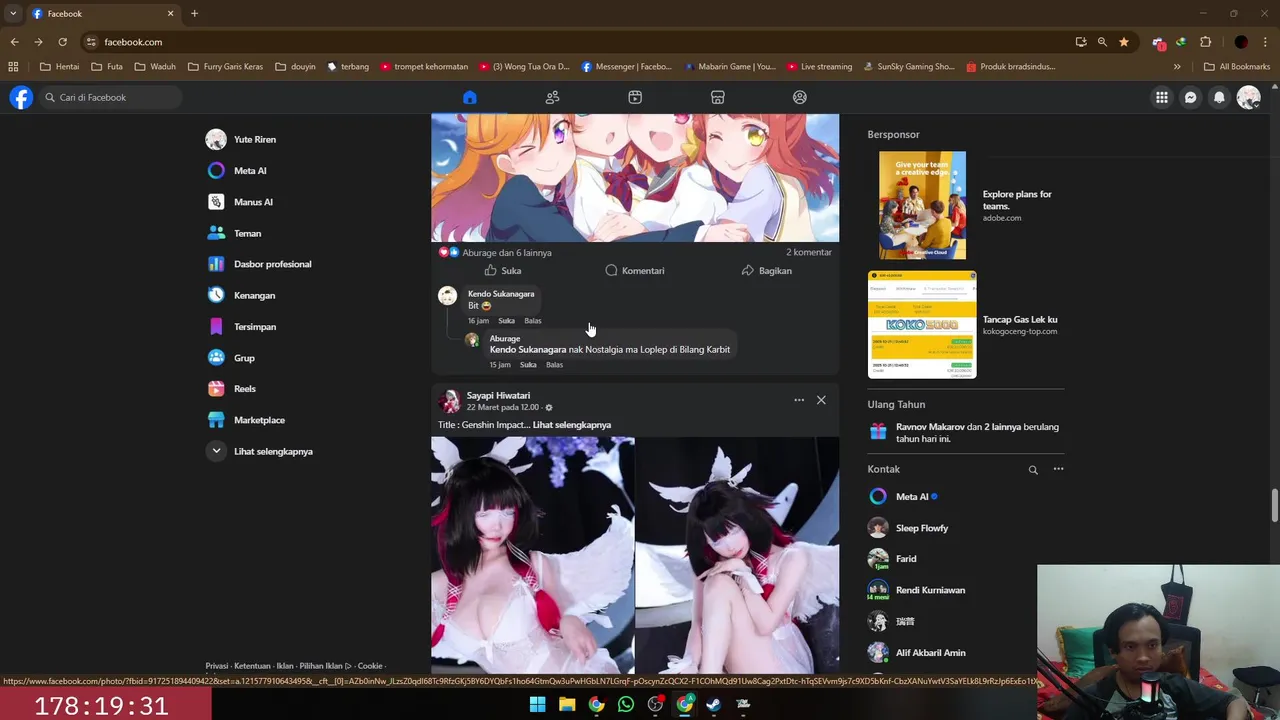Screen dimensions: 1280x720
Task: Open the 2 komentar link
Action: click(x=809, y=253)
